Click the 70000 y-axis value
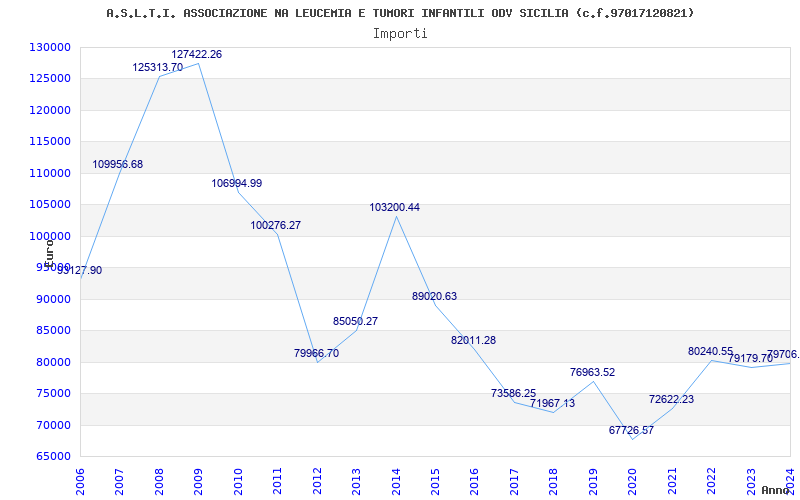The image size is (800, 500). (x=54, y=425)
